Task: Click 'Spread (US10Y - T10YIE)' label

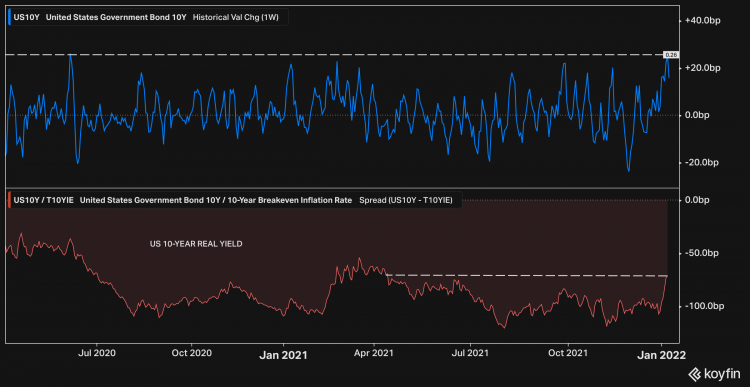Action: coord(406,200)
